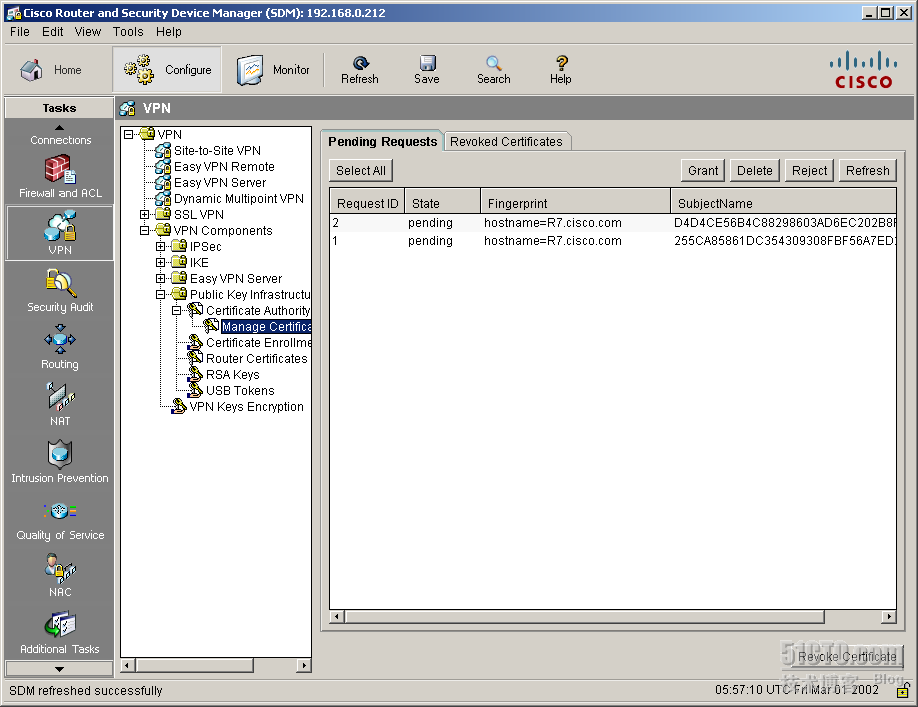This screenshot has height=707, width=918.
Task: Select Manage Certificates tree item
Action: coord(266,327)
